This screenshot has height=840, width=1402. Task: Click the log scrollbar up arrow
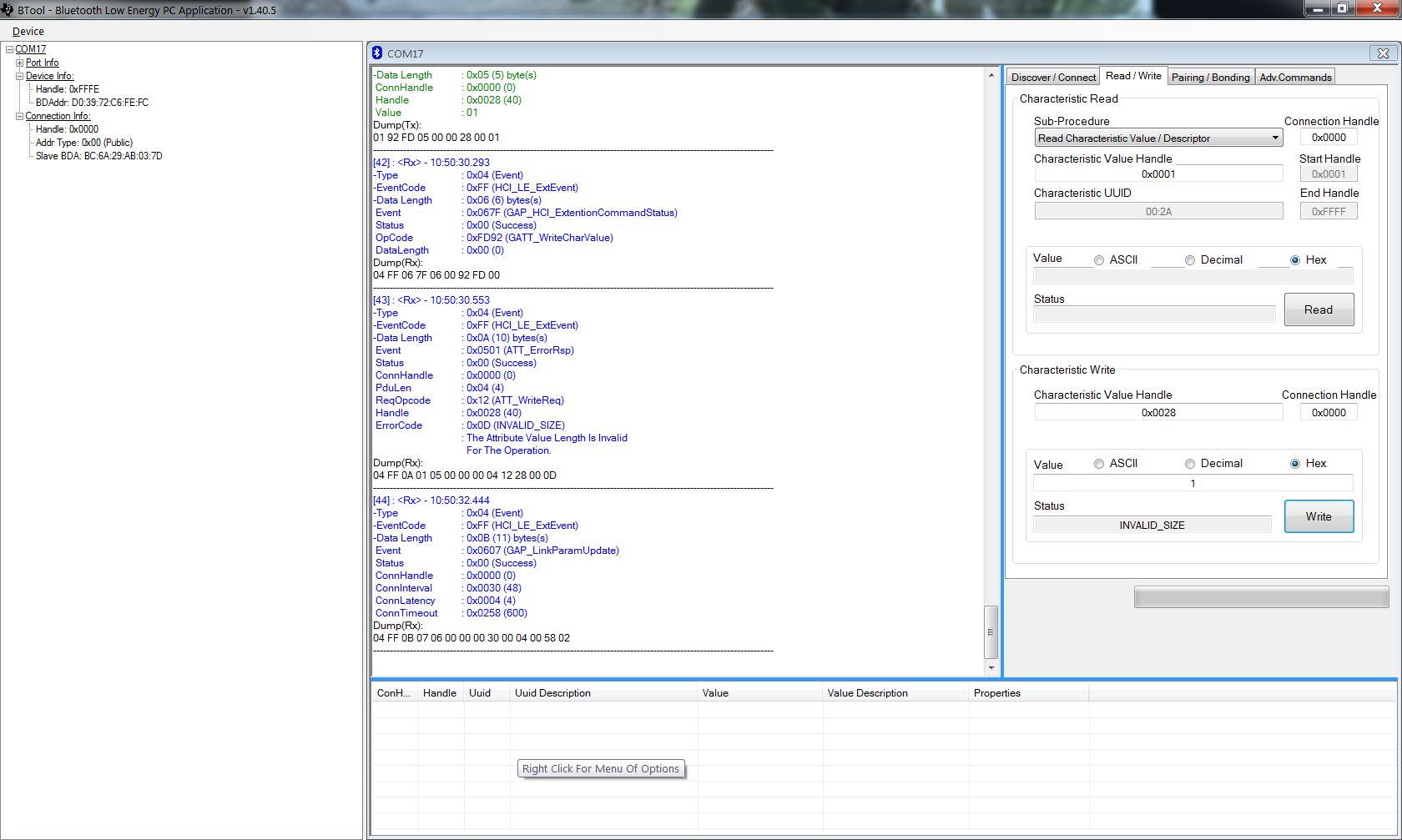pyautogui.click(x=991, y=75)
